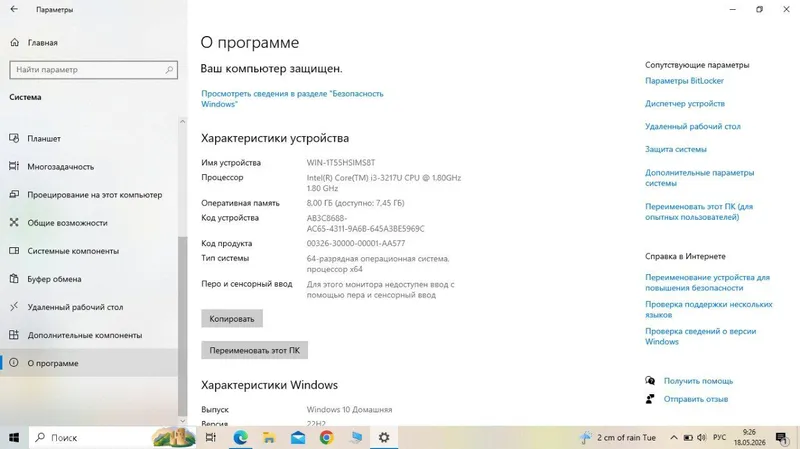
Task: Select О программе in the sidebar
Action: tap(89, 363)
